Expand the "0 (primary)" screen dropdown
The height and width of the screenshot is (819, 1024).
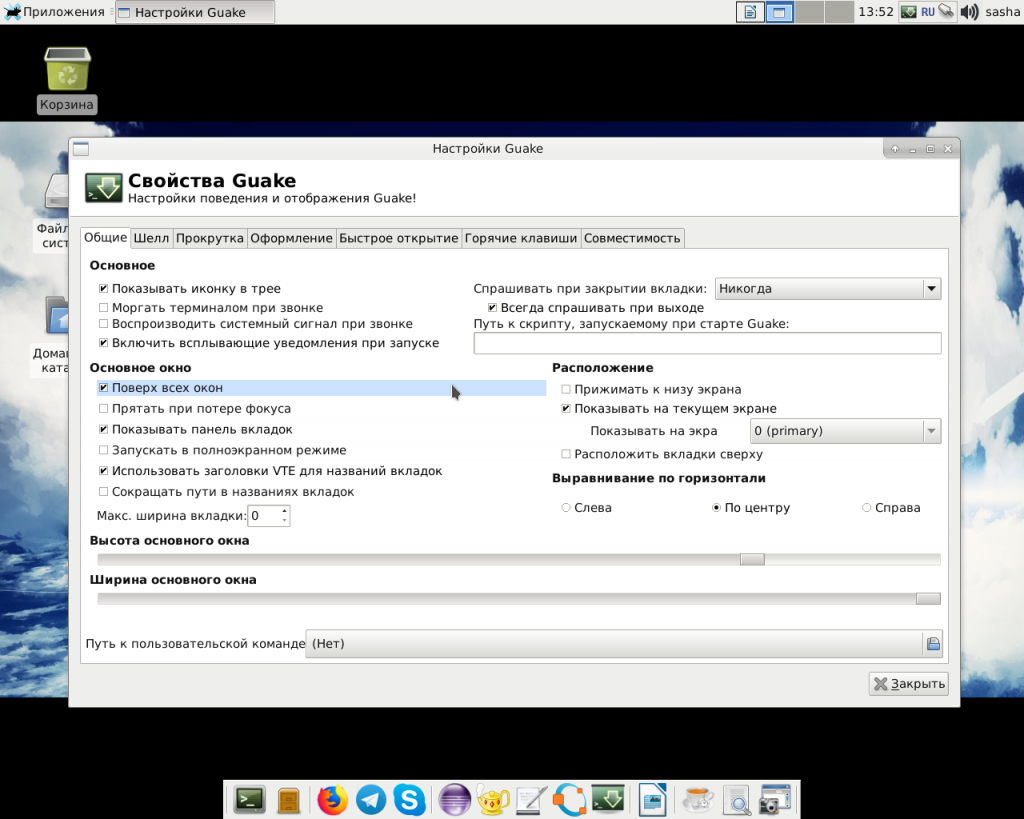pos(845,431)
